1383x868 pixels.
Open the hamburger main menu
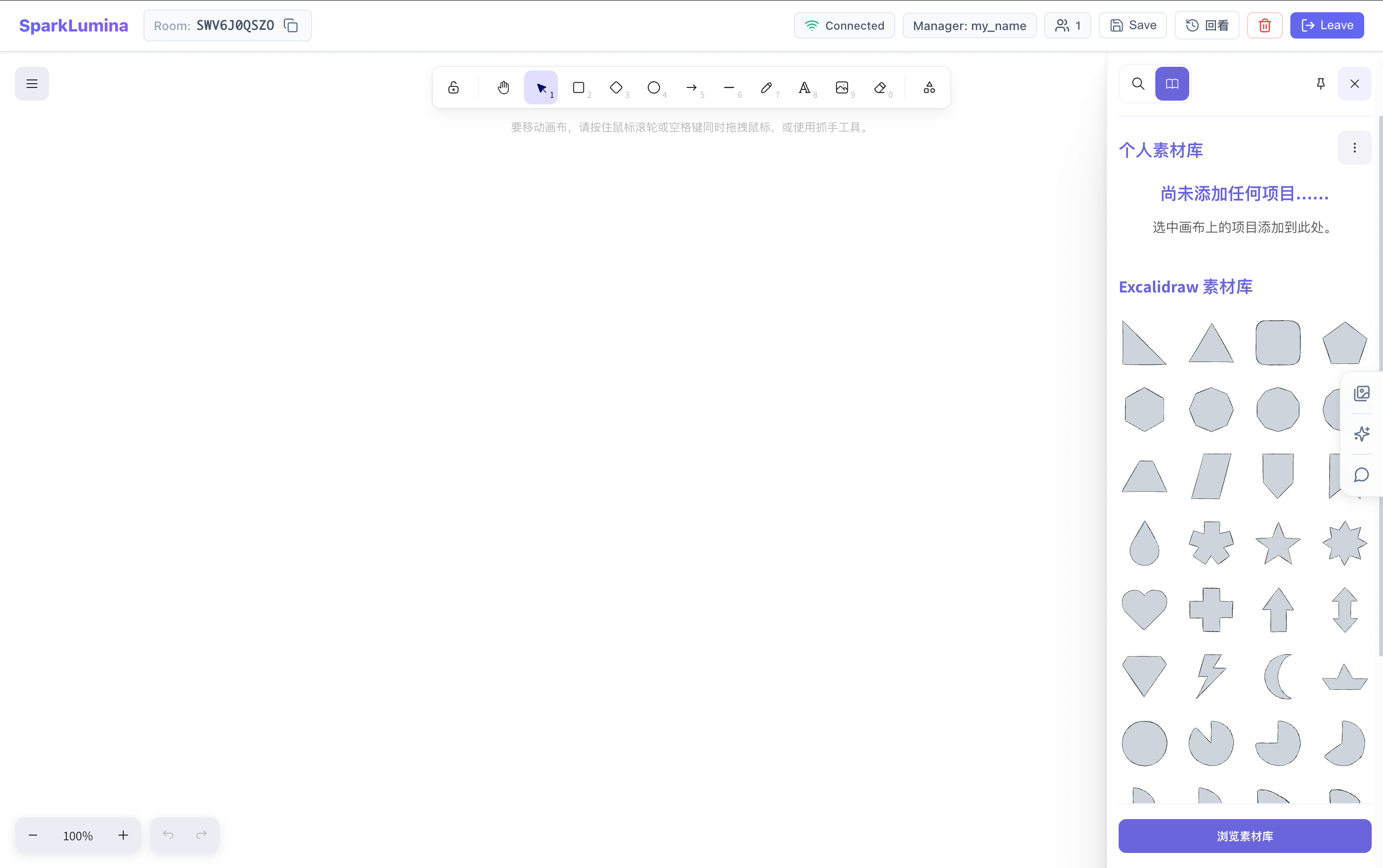32,84
